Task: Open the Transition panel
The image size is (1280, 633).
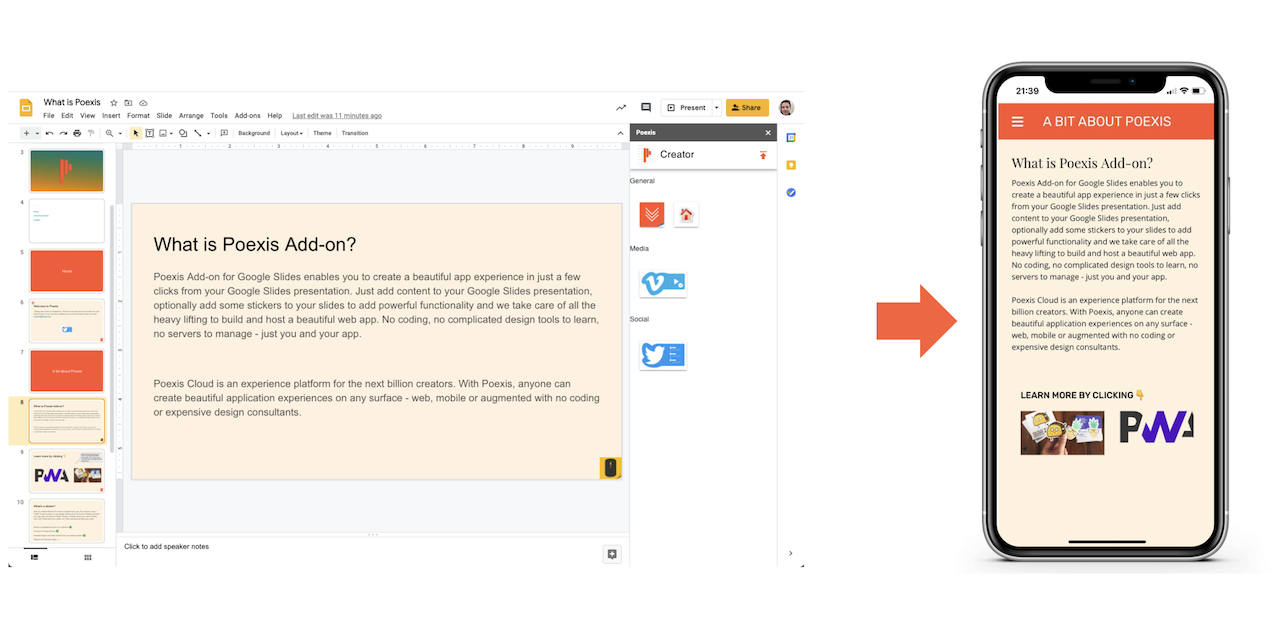Action: [x=355, y=133]
